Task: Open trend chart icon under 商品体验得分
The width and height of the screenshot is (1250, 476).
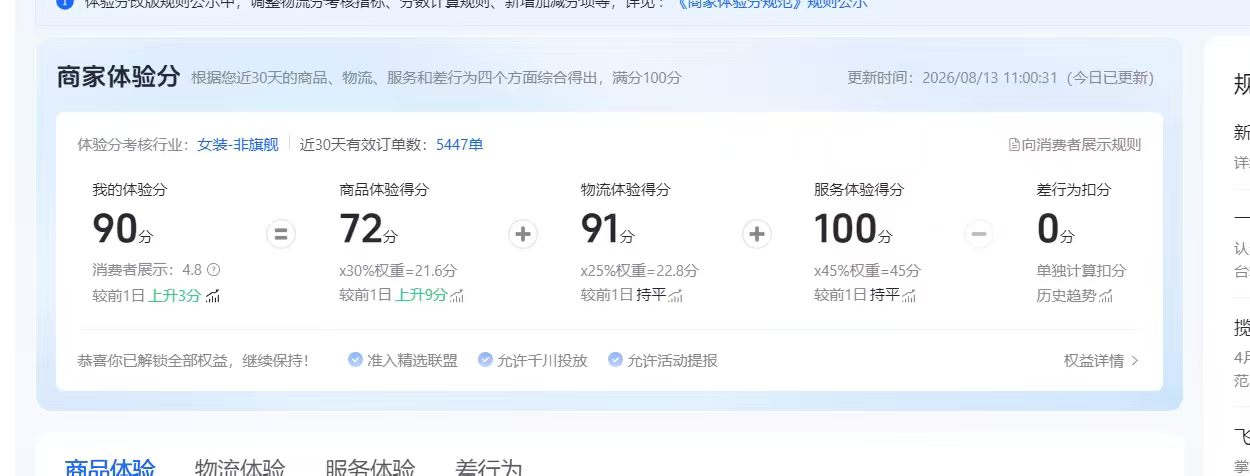Action: [457, 296]
